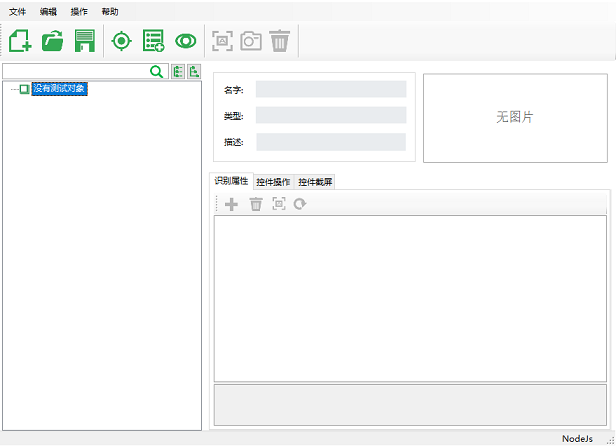Click the refresh icon in properties toolbar
This screenshot has height=446, width=616.
299,204
